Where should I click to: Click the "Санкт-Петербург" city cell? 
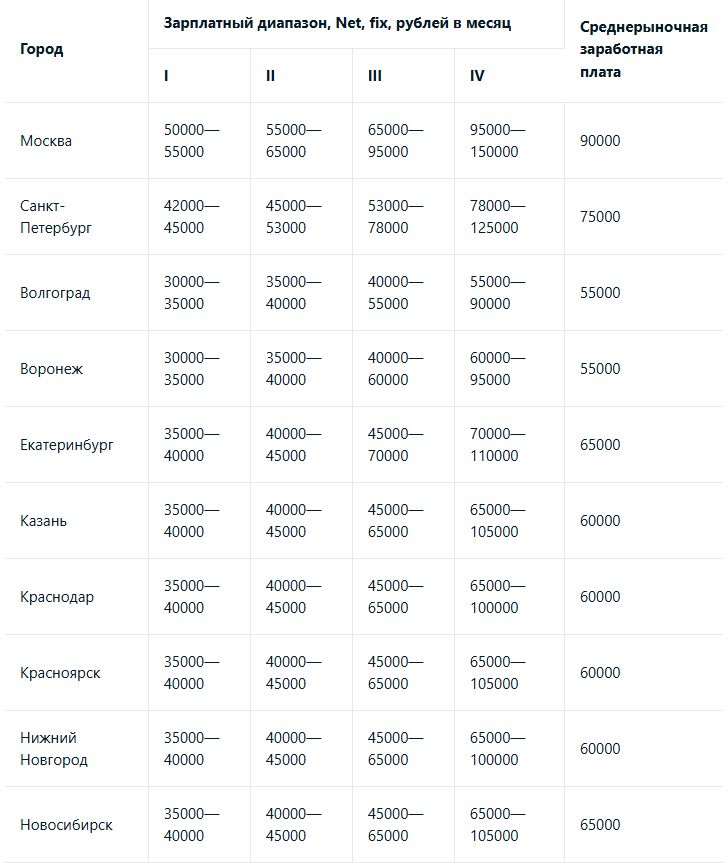[56, 217]
